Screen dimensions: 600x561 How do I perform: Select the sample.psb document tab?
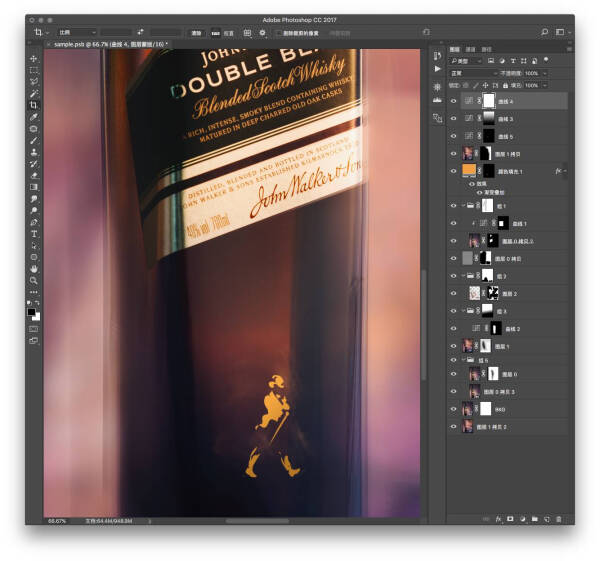111,44
